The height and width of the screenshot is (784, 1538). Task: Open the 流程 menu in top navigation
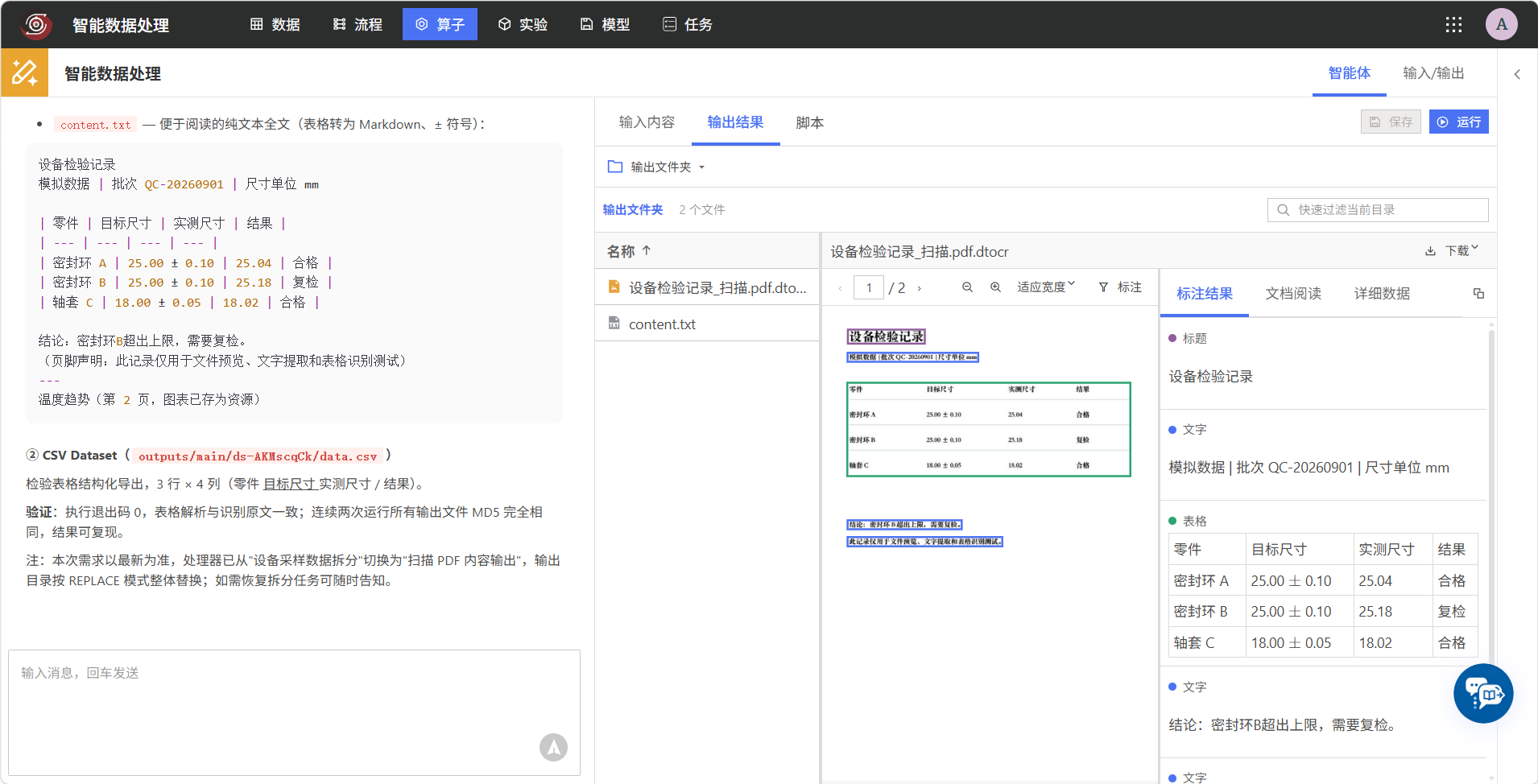[358, 24]
